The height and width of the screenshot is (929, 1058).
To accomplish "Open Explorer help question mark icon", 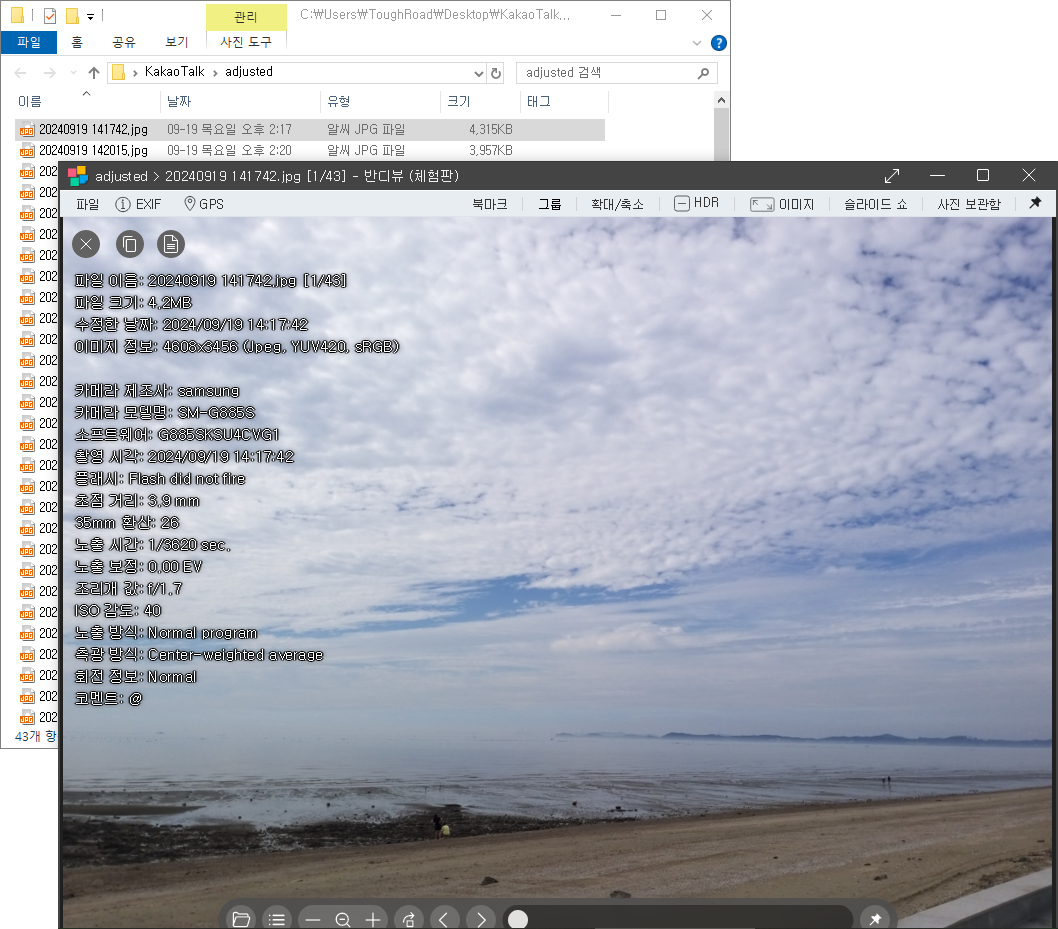I will tap(719, 43).
